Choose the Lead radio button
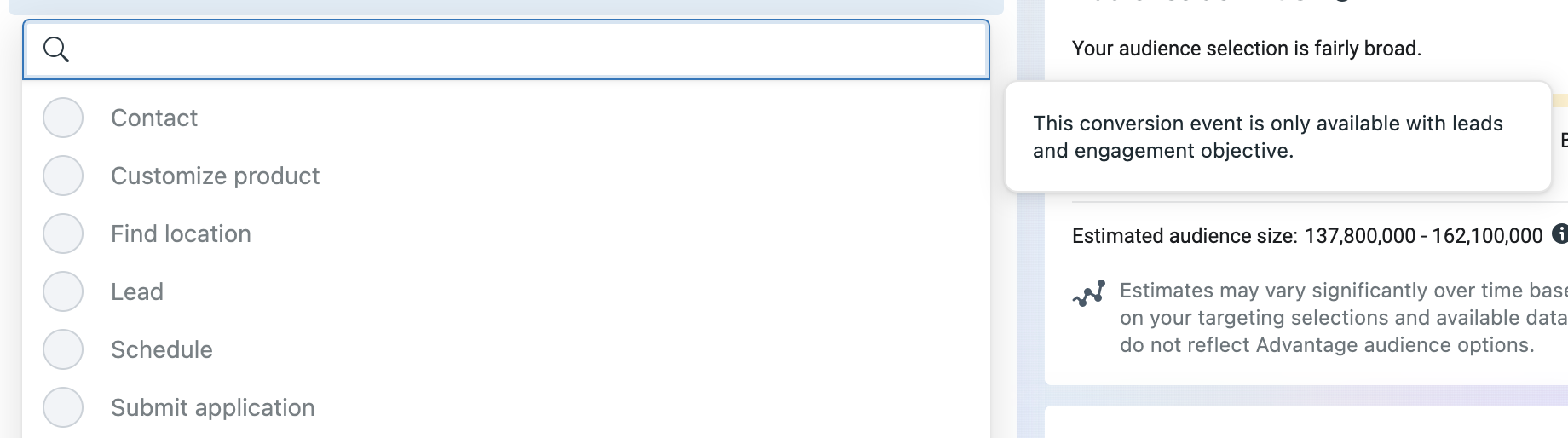 [63, 291]
